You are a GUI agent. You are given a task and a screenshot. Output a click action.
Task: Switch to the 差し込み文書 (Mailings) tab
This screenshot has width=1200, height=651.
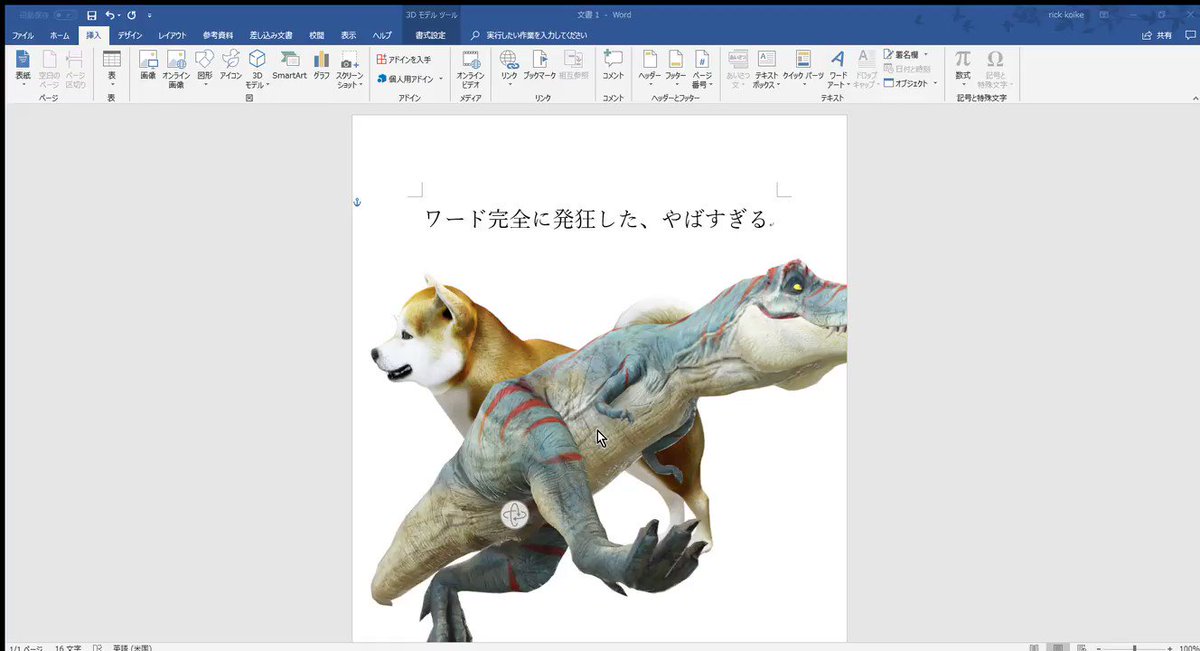pyautogui.click(x=271, y=35)
